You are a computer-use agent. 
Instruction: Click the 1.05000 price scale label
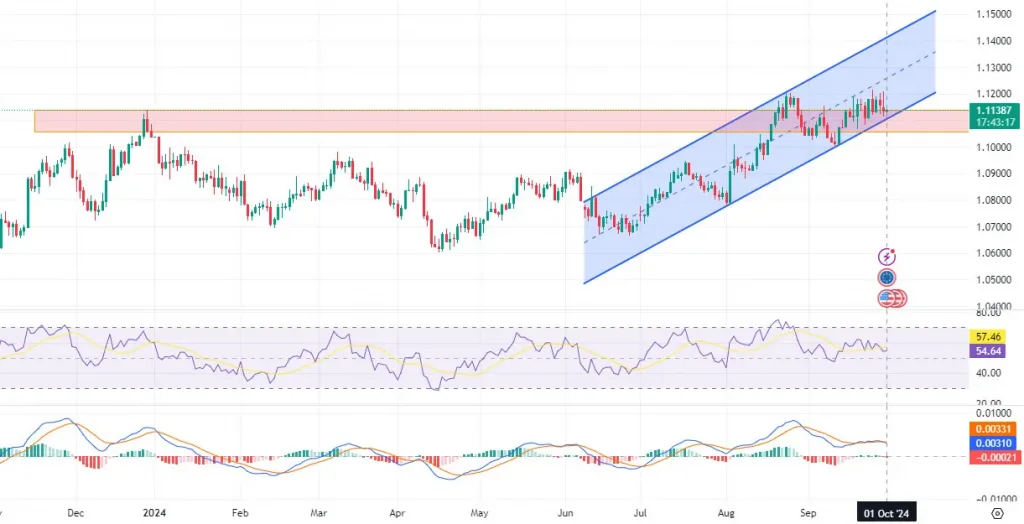(x=993, y=280)
